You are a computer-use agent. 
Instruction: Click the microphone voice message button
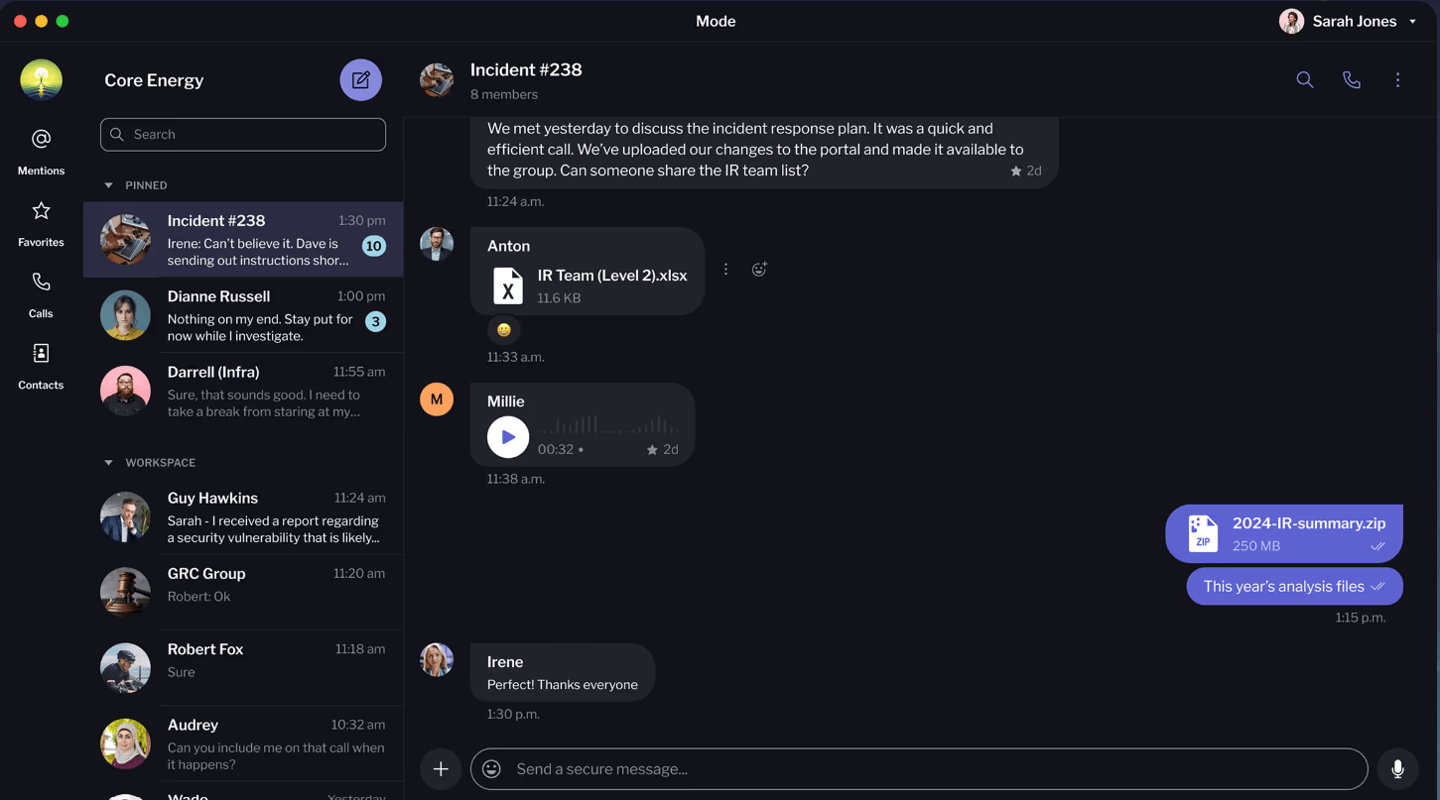click(x=1397, y=769)
